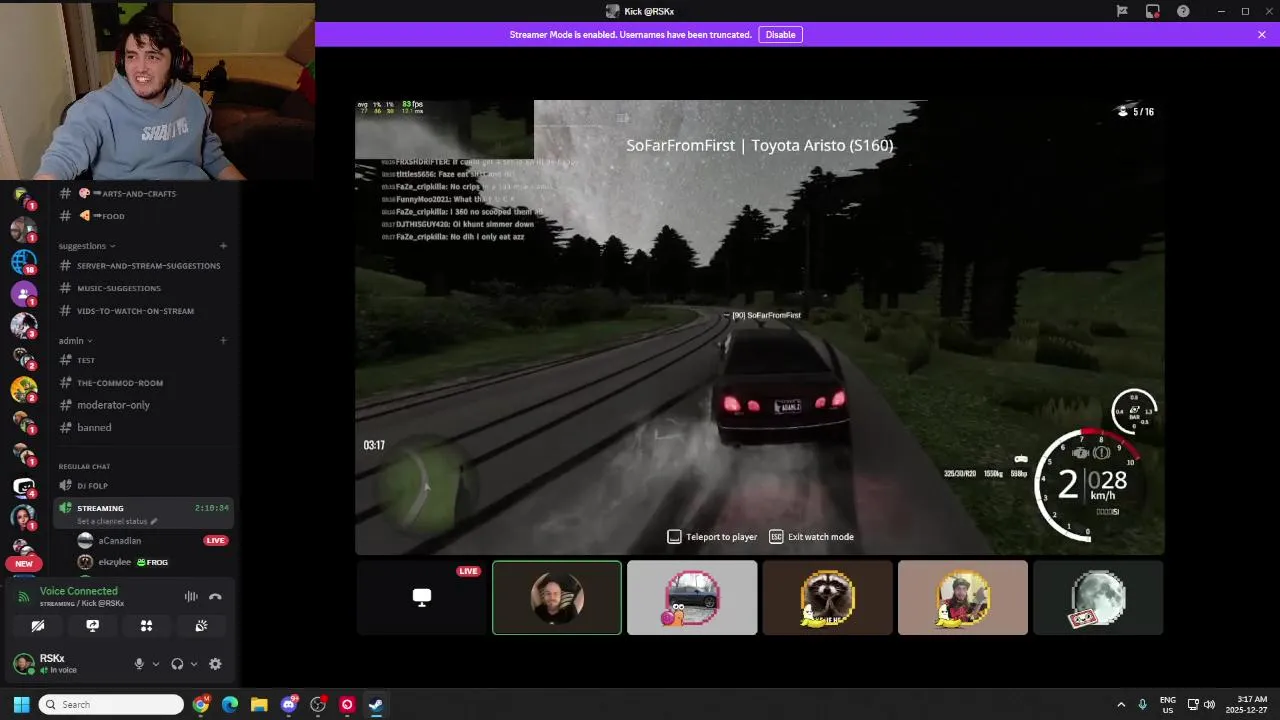Open the music-suggestions channel
Viewport: 1280px width, 720px height.
pyautogui.click(x=143, y=288)
